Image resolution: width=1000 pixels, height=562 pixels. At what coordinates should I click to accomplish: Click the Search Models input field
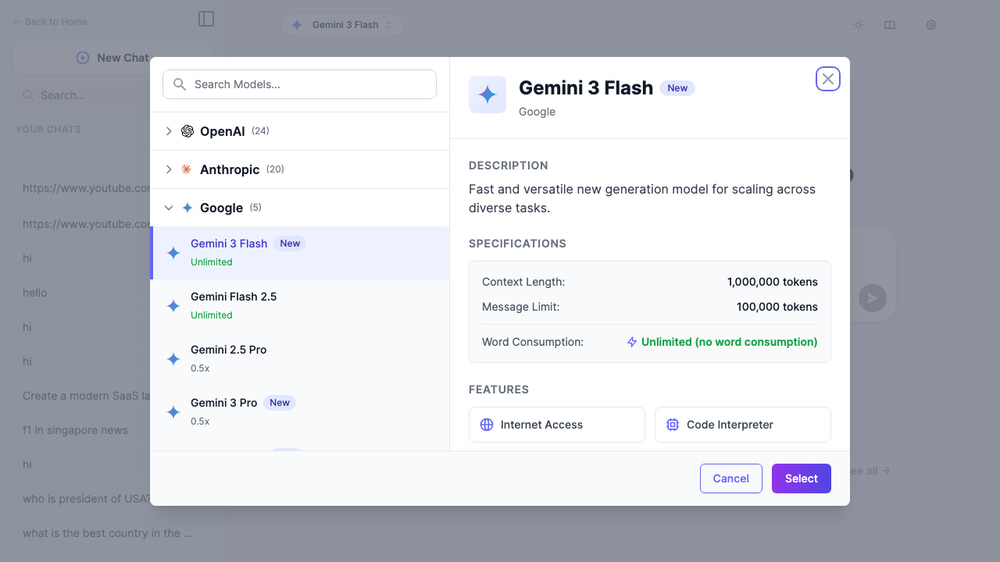click(300, 84)
